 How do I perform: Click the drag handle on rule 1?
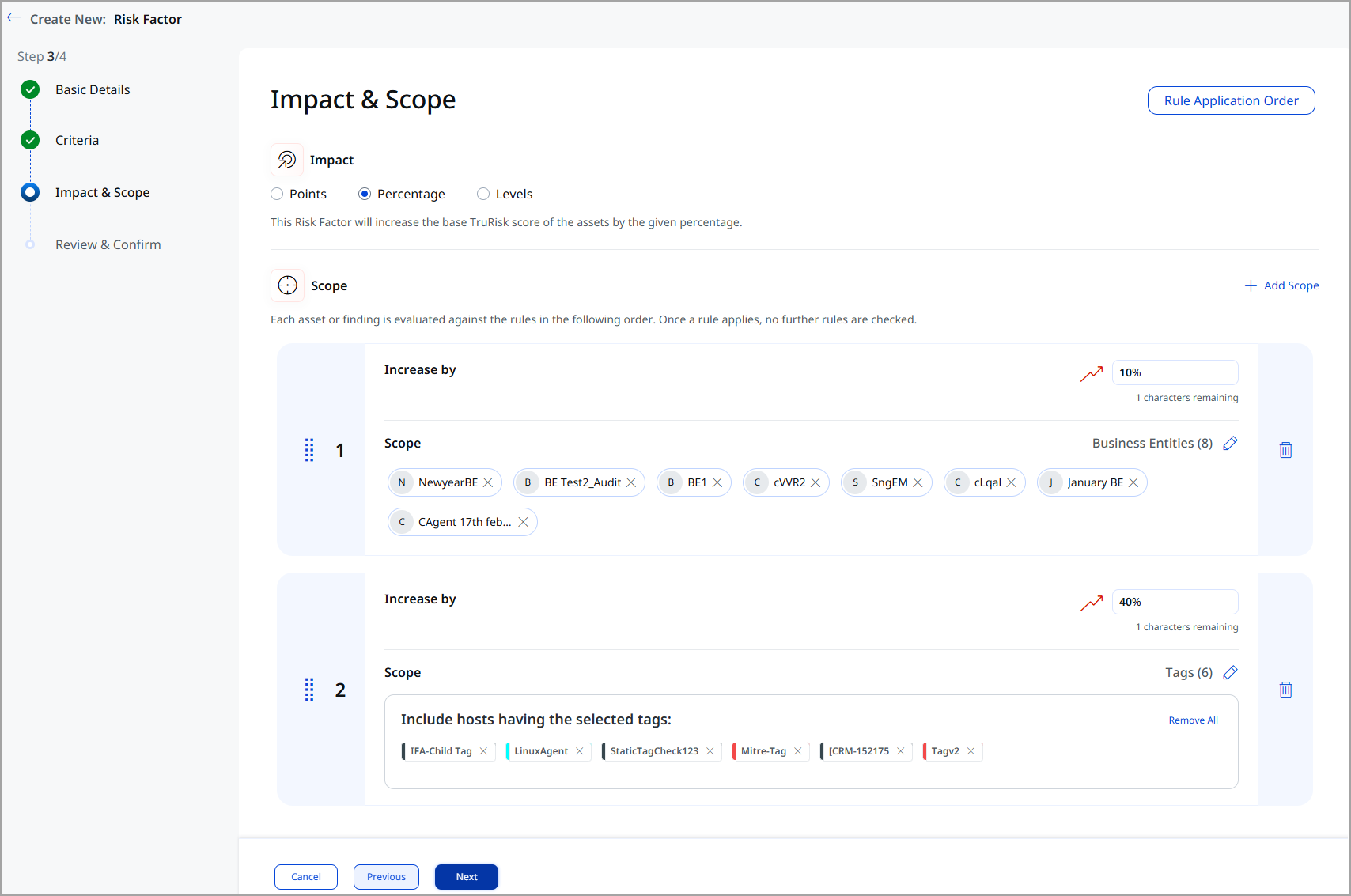308,450
